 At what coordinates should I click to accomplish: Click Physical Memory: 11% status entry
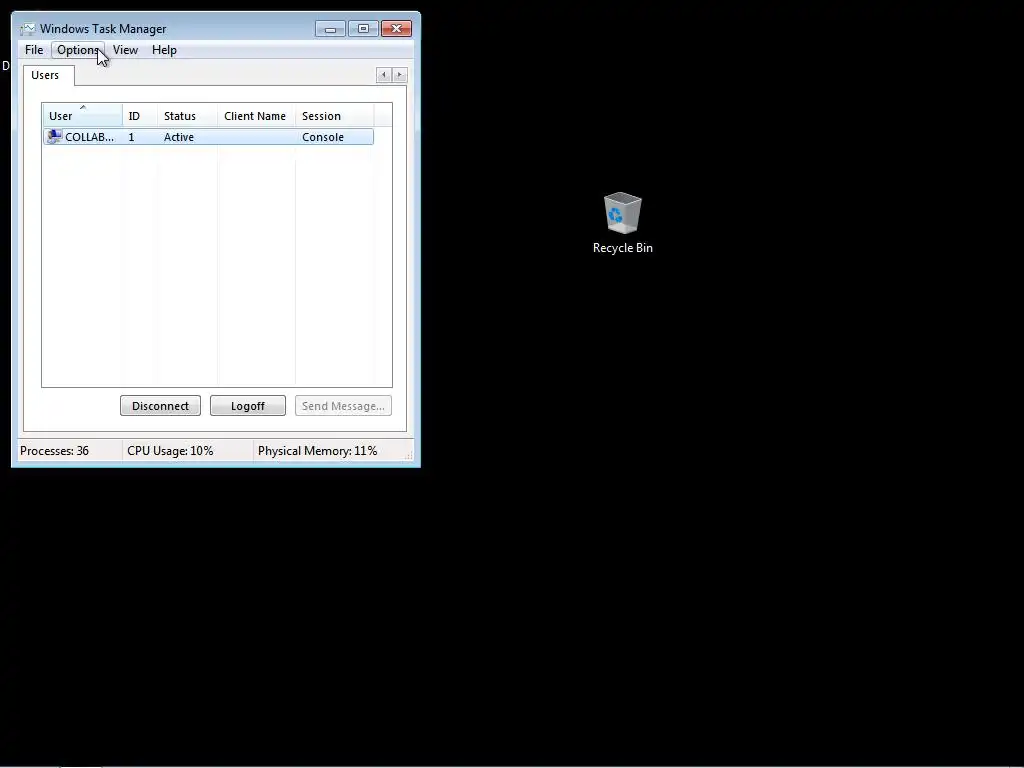(317, 451)
